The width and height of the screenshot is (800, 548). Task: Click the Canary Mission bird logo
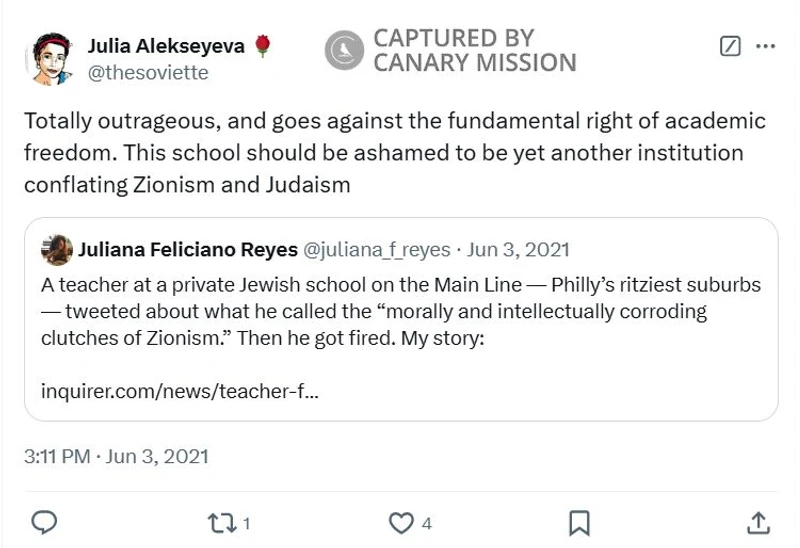pos(343,50)
